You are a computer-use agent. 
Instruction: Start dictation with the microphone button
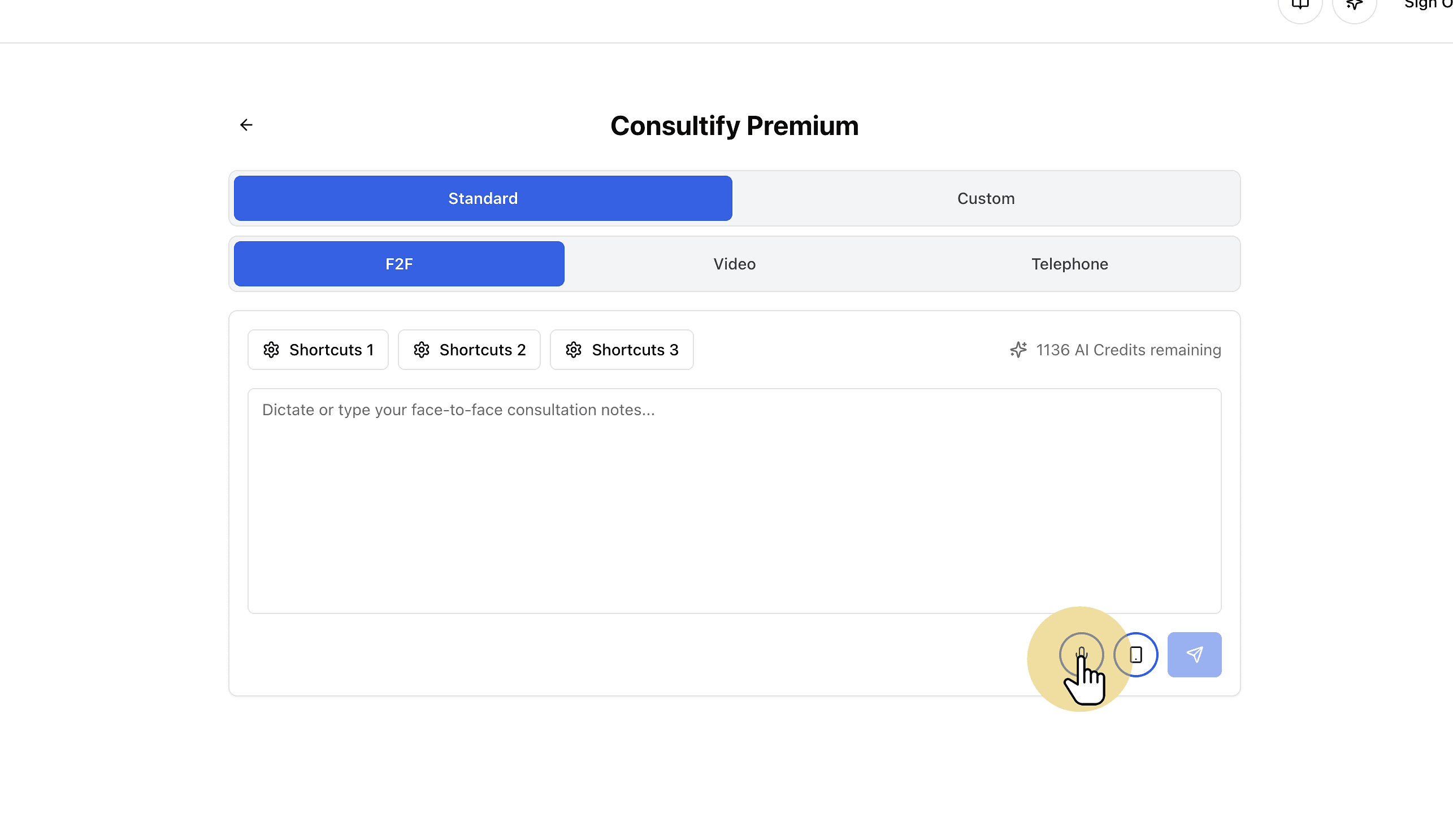1081,655
